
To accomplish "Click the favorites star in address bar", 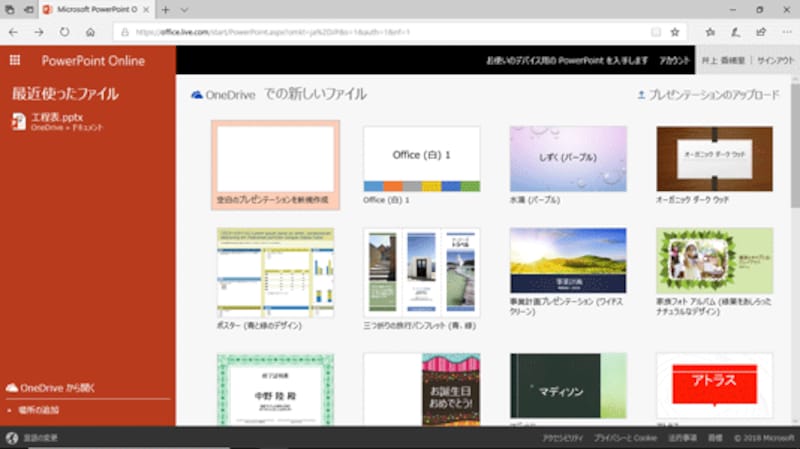I will click(675, 32).
